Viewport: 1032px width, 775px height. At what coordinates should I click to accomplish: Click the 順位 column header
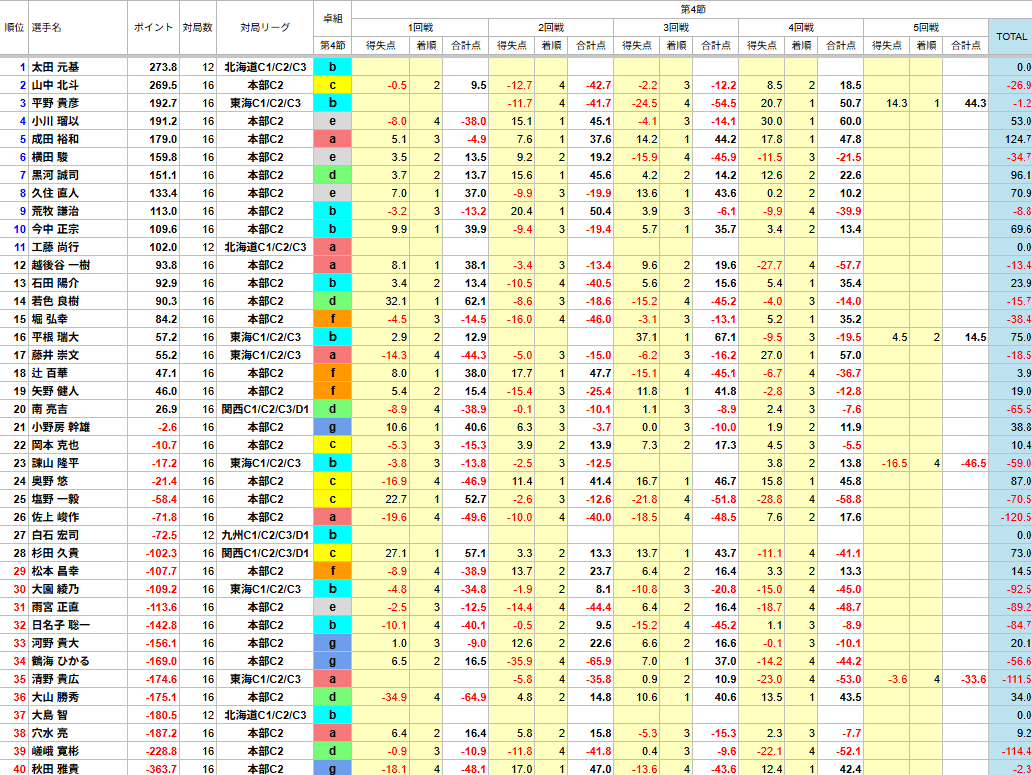(x=14, y=28)
